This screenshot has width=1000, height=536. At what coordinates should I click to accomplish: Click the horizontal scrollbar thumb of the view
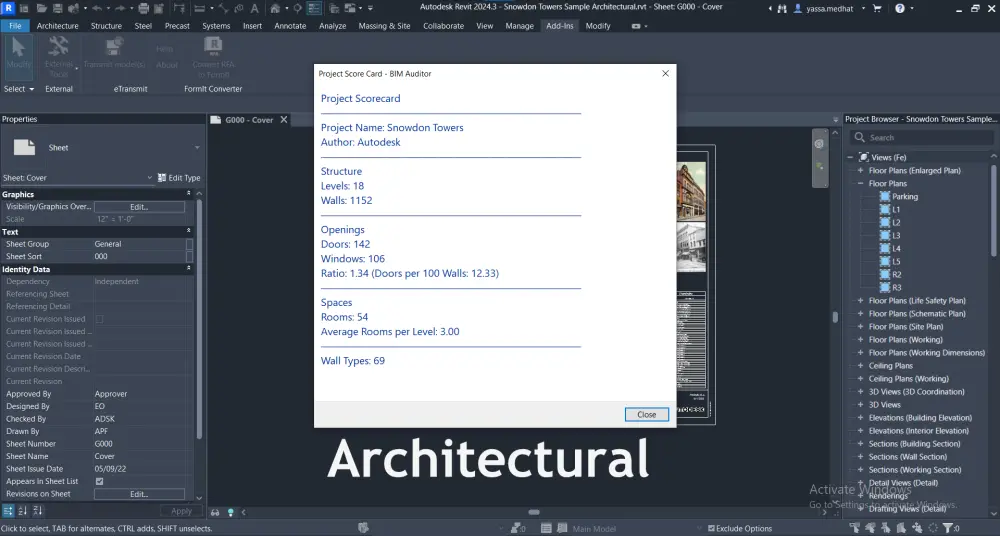[534, 512]
